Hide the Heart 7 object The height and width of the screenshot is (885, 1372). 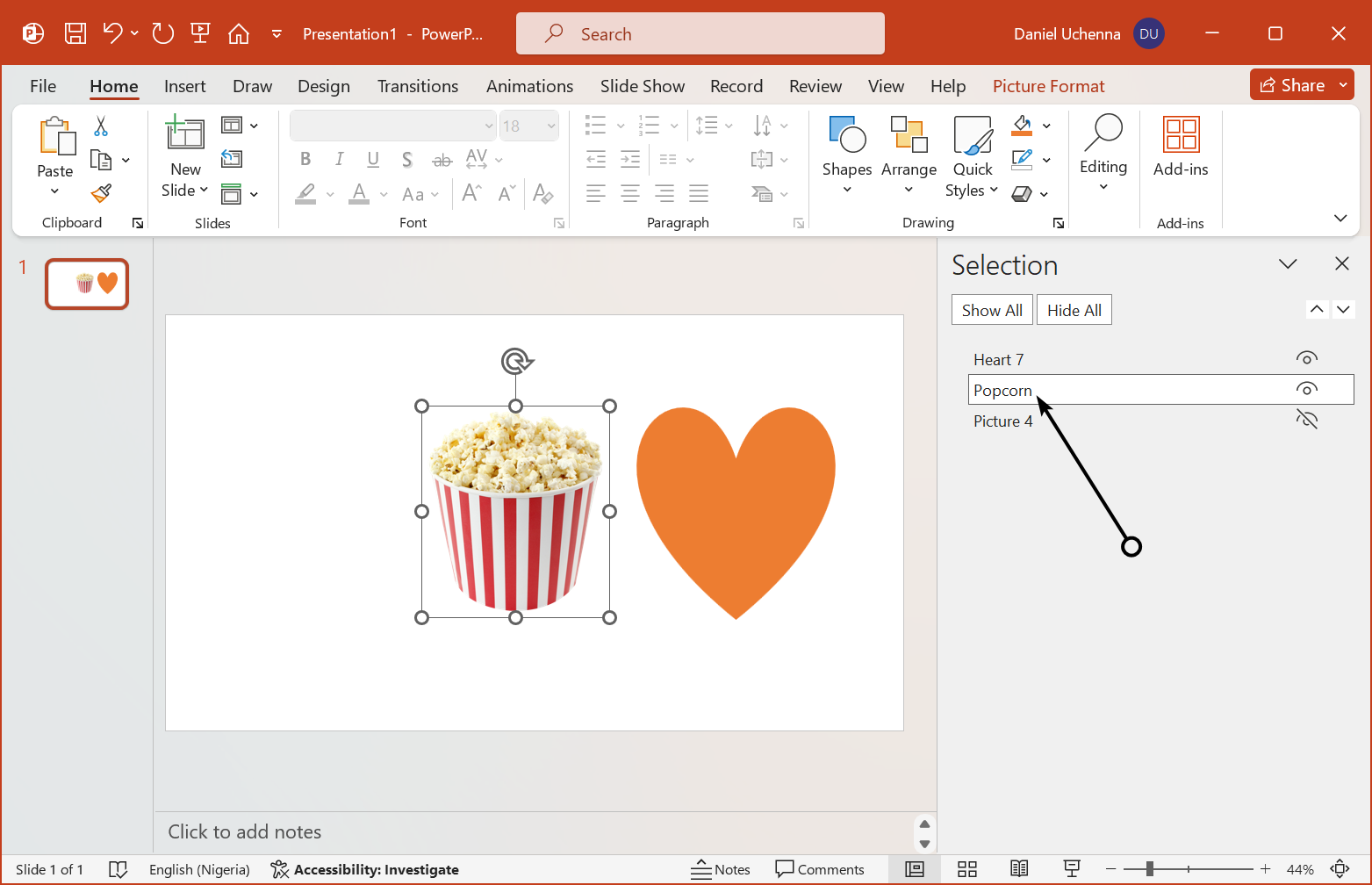[x=1306, y=358]
